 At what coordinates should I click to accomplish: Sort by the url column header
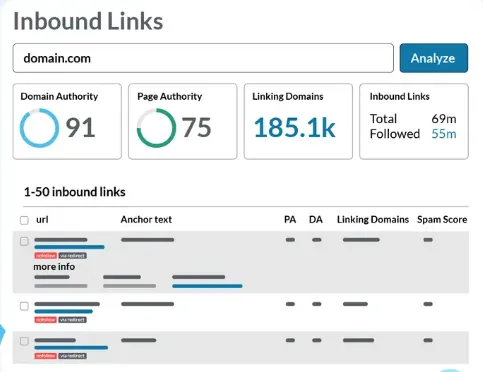pos(42,220)
